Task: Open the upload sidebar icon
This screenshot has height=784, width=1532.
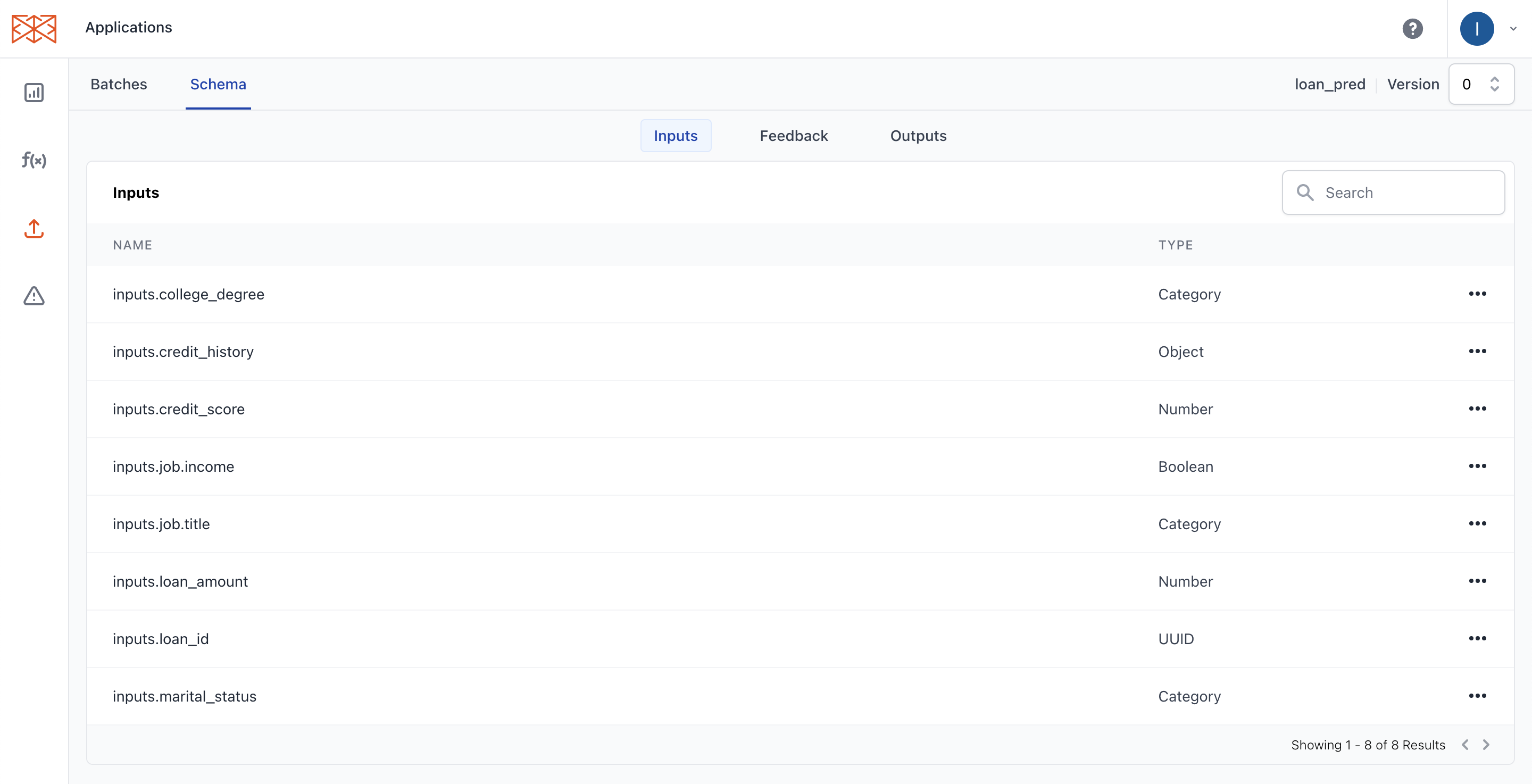Action: [x=34, y=228]
